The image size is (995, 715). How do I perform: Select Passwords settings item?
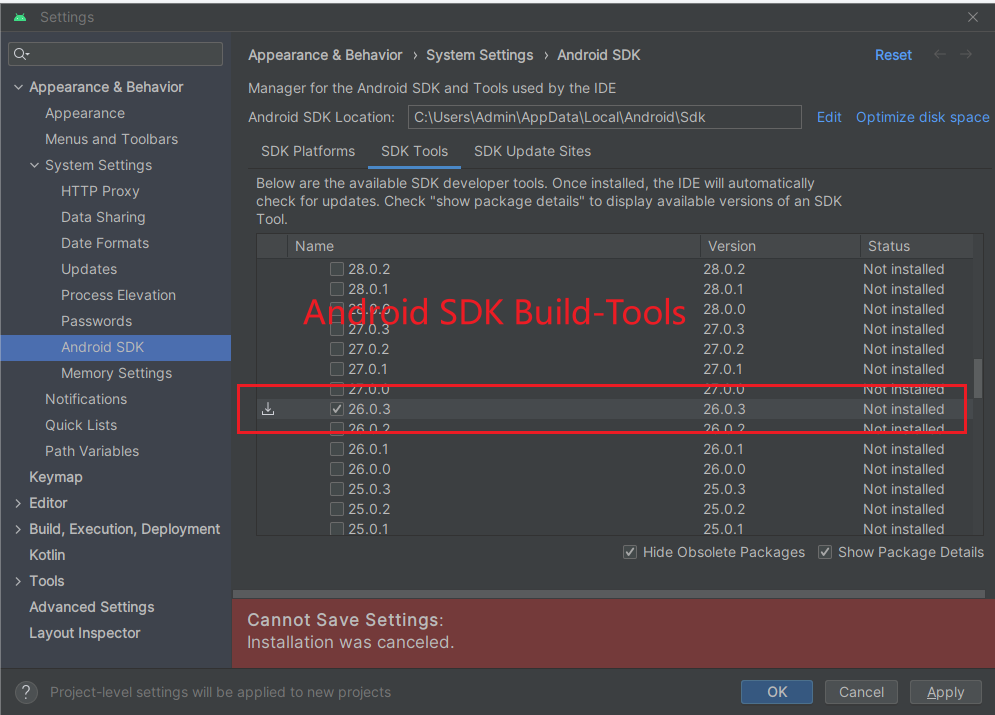(96, 321)
